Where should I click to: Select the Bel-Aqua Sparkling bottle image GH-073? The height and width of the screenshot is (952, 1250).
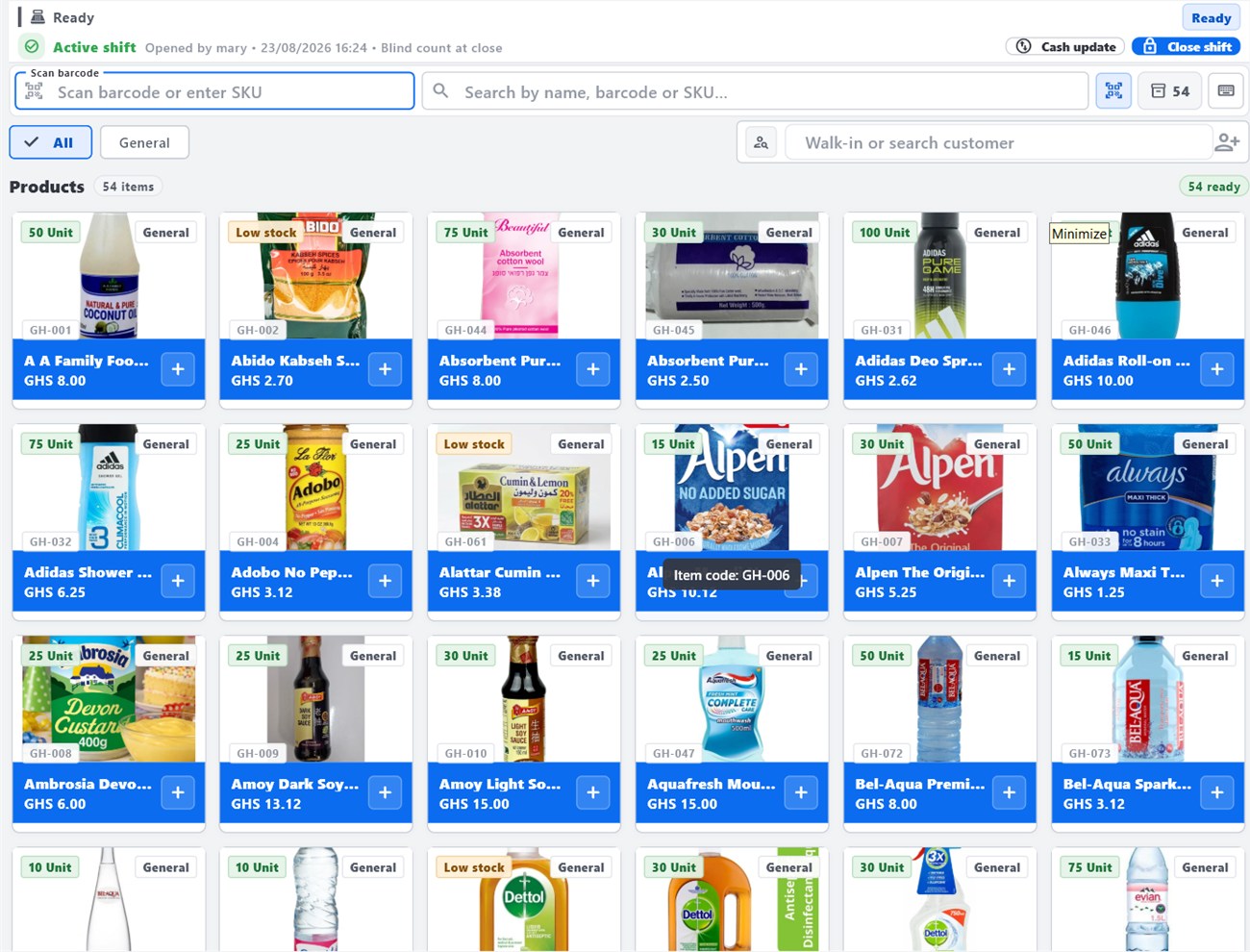tap(1147, 698)
